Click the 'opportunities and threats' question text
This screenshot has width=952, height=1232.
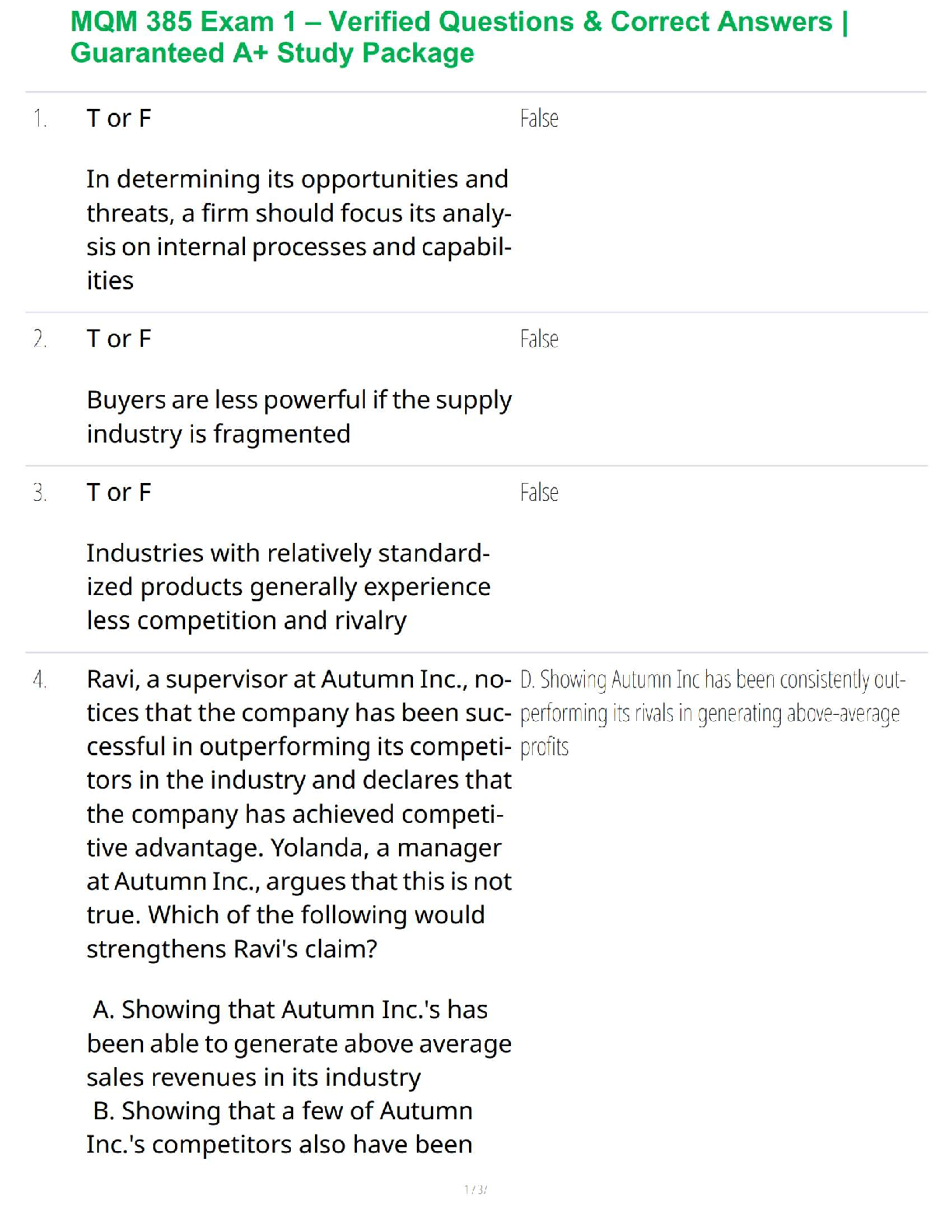tap(298, 229)
